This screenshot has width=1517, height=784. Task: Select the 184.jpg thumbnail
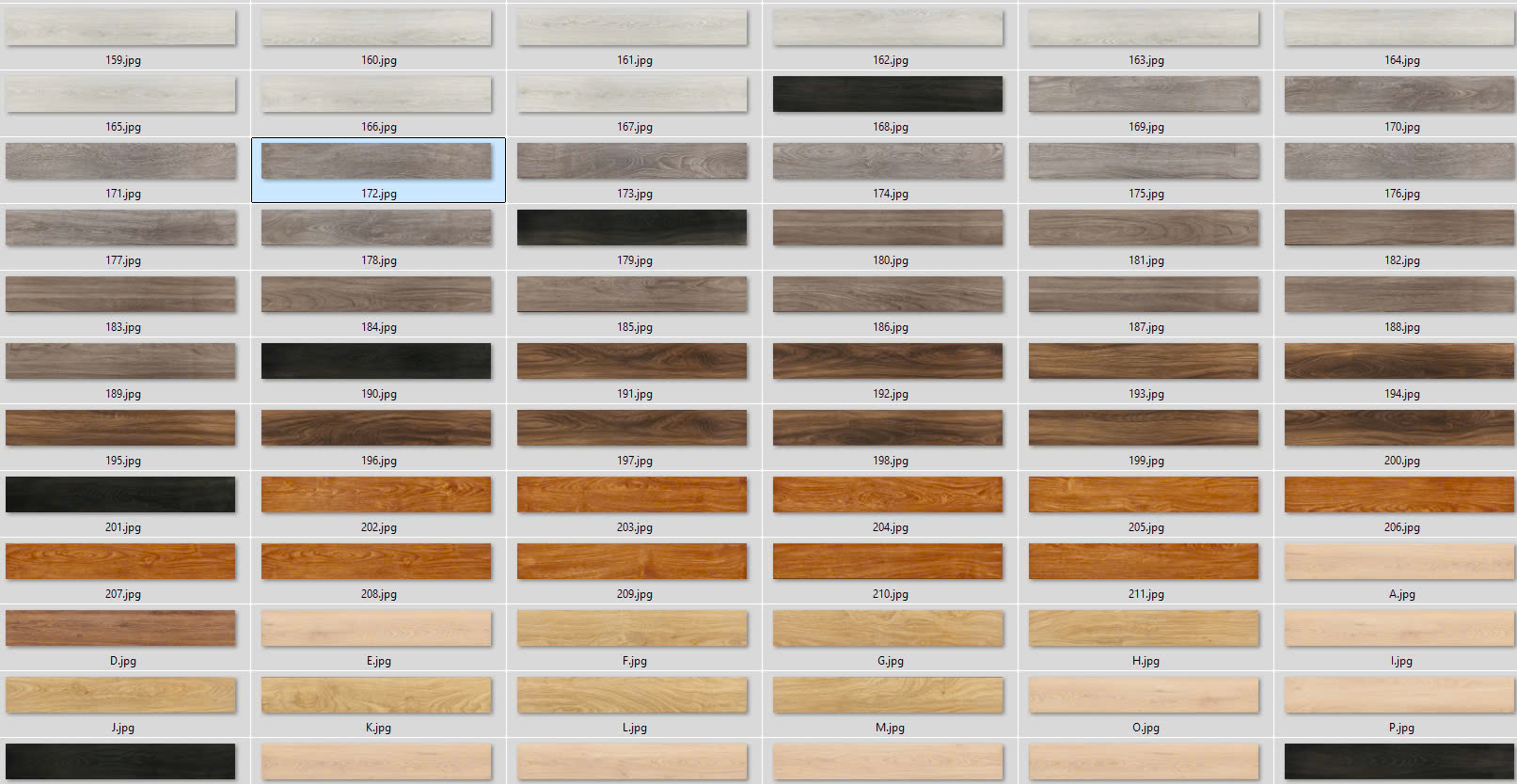pos(376,294)
